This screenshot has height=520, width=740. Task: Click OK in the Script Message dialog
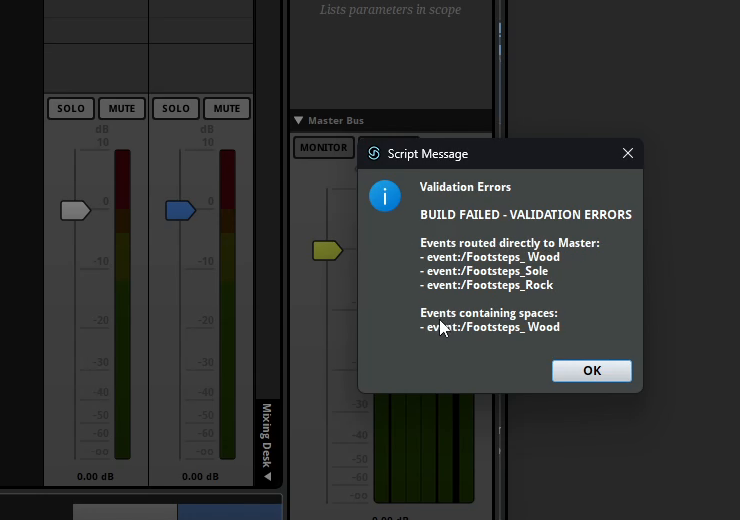pos(592,371)
